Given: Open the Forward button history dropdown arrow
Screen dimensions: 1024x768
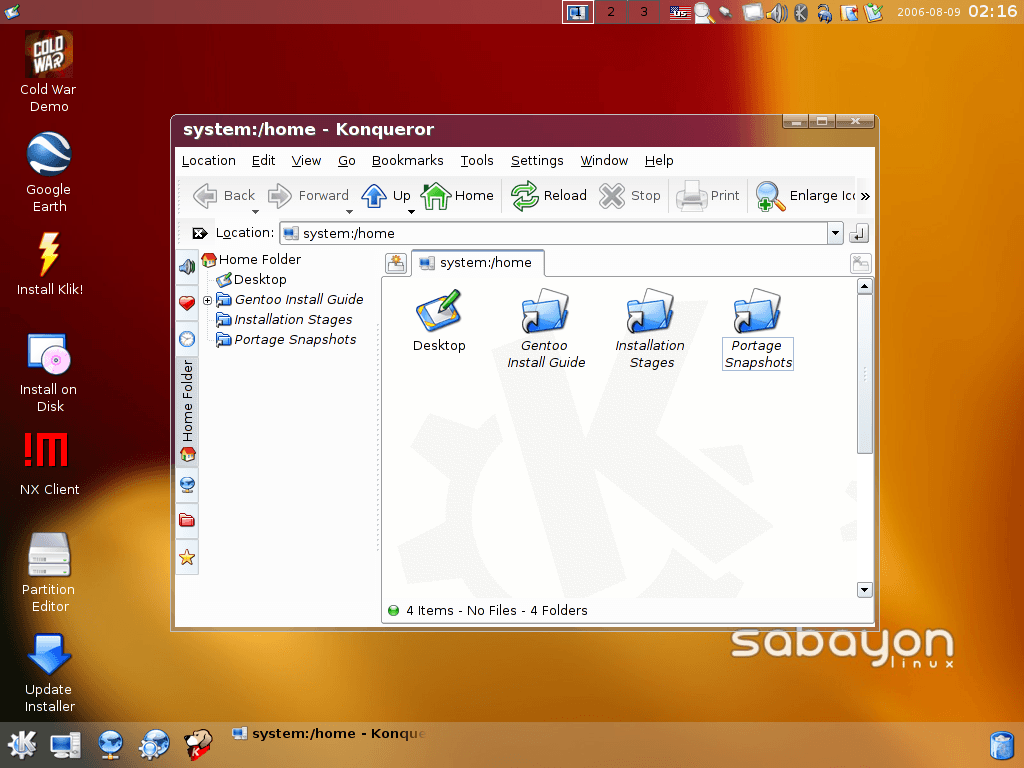Looking at the screenshot, I should (349, 212).
